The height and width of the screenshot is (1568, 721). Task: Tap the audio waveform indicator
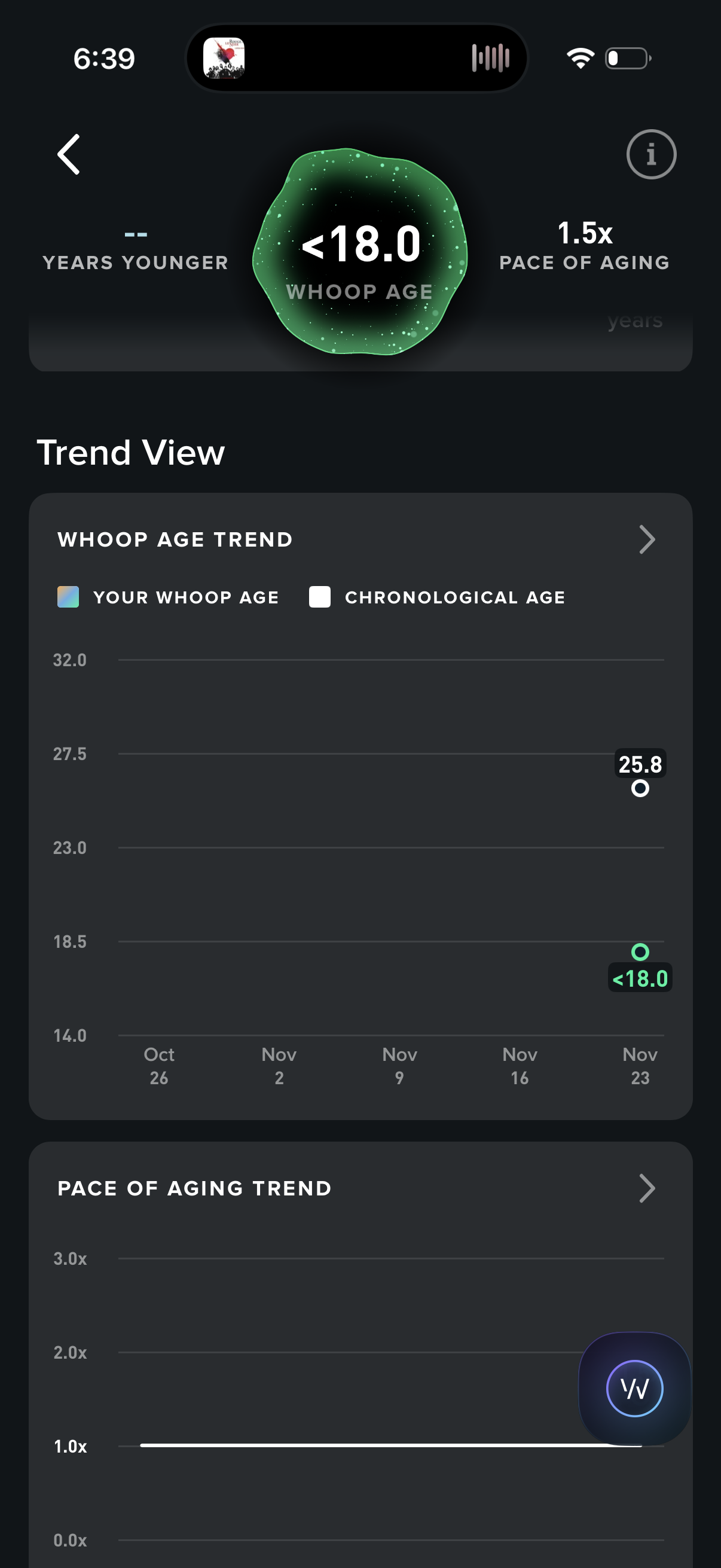pos(490,59)
